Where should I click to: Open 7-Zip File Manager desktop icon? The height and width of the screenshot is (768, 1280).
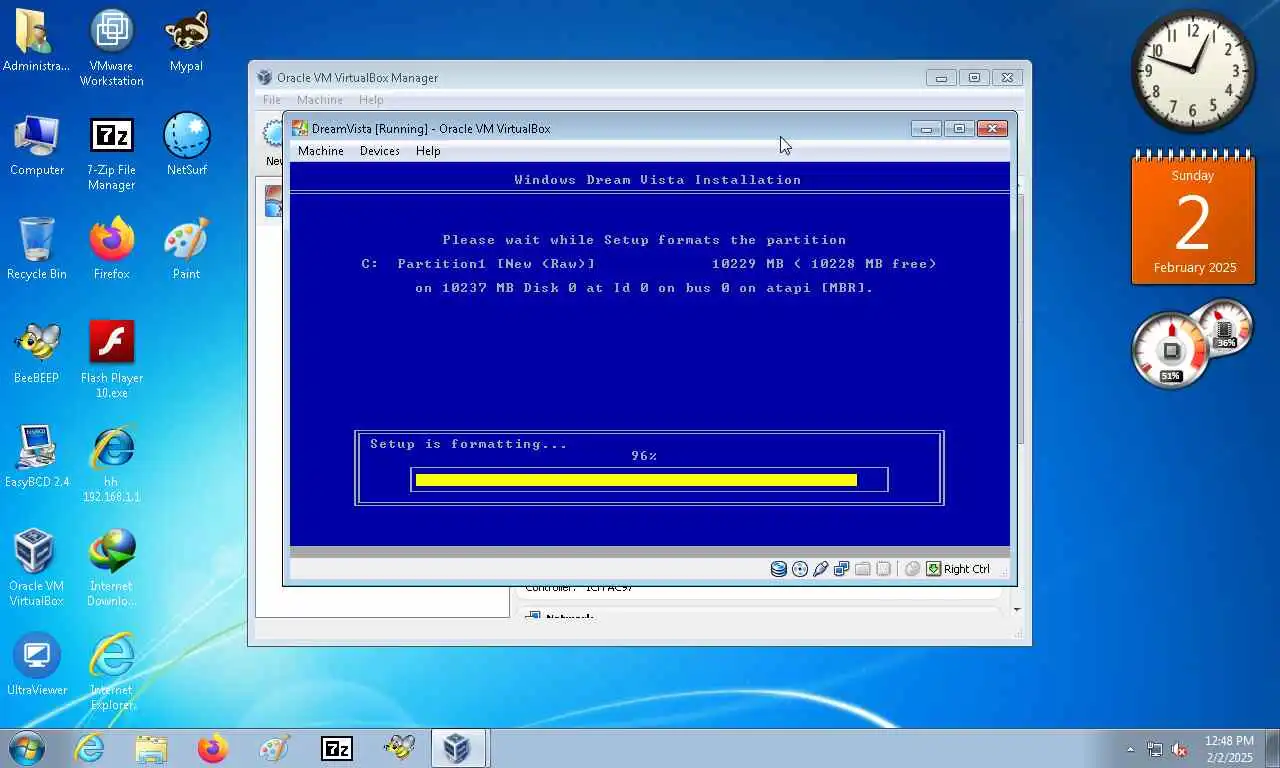[112, 152]
